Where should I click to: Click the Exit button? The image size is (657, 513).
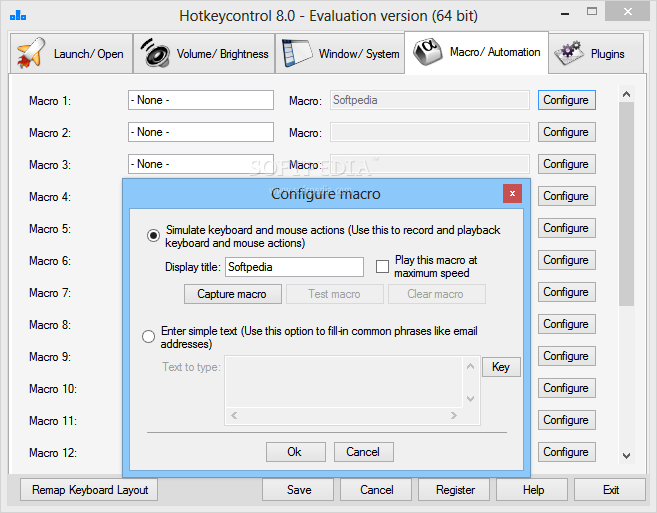tap(610, 490)
